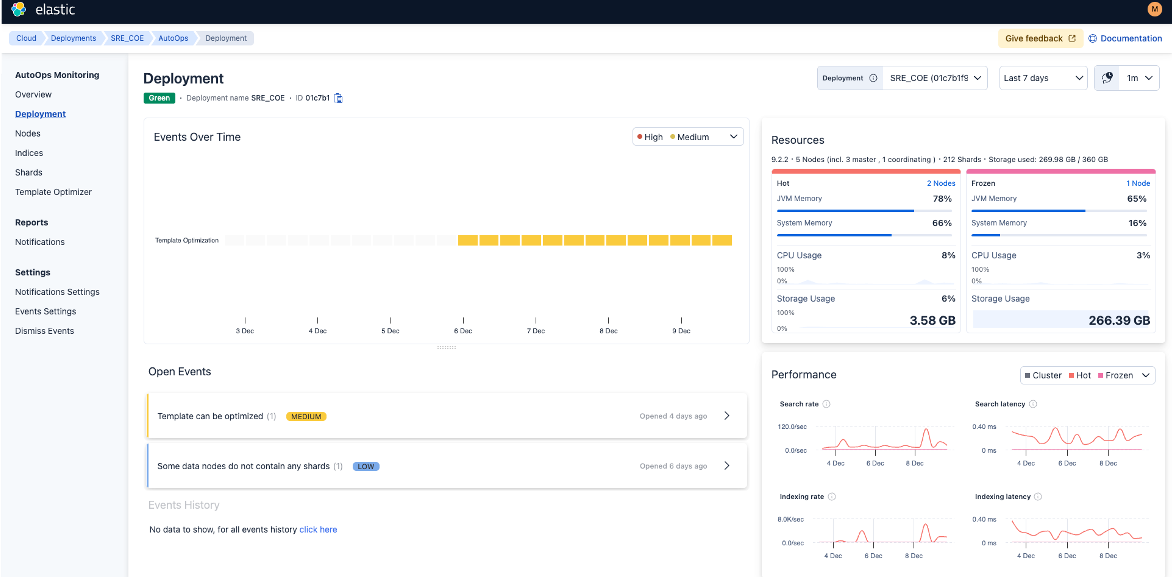
Task: Click the 2 Nodes link in Hot tier
Action: tap(941, 184)
